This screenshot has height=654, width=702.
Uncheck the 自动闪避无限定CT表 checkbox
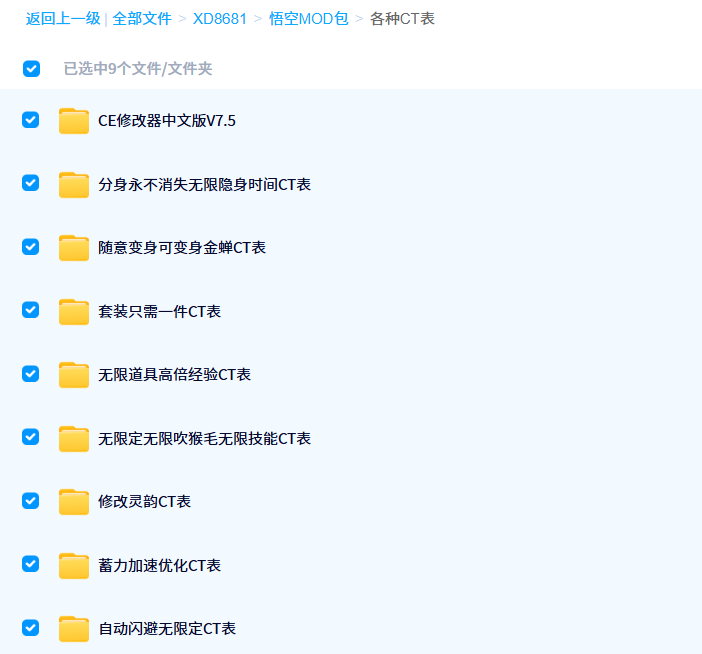(30, 628)
